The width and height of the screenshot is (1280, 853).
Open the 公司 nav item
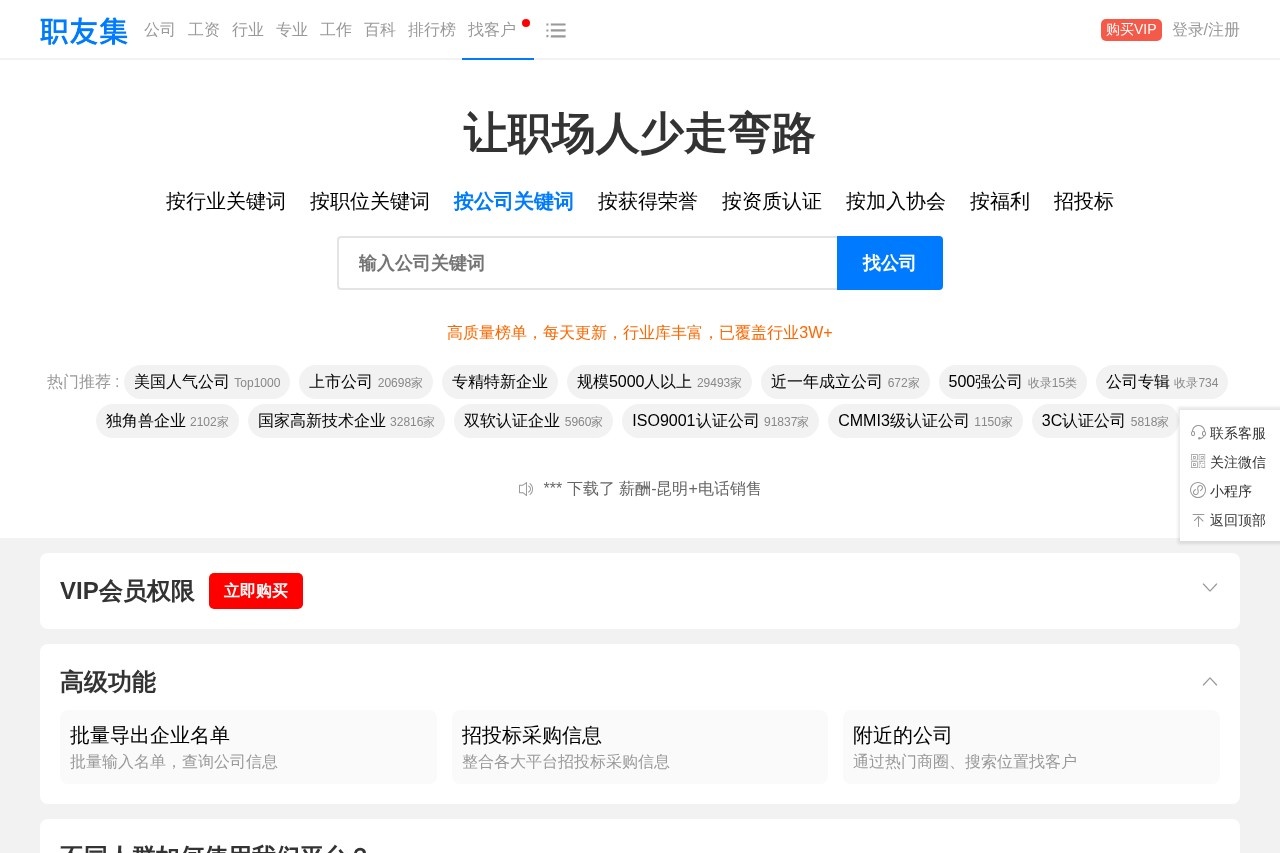160,30
